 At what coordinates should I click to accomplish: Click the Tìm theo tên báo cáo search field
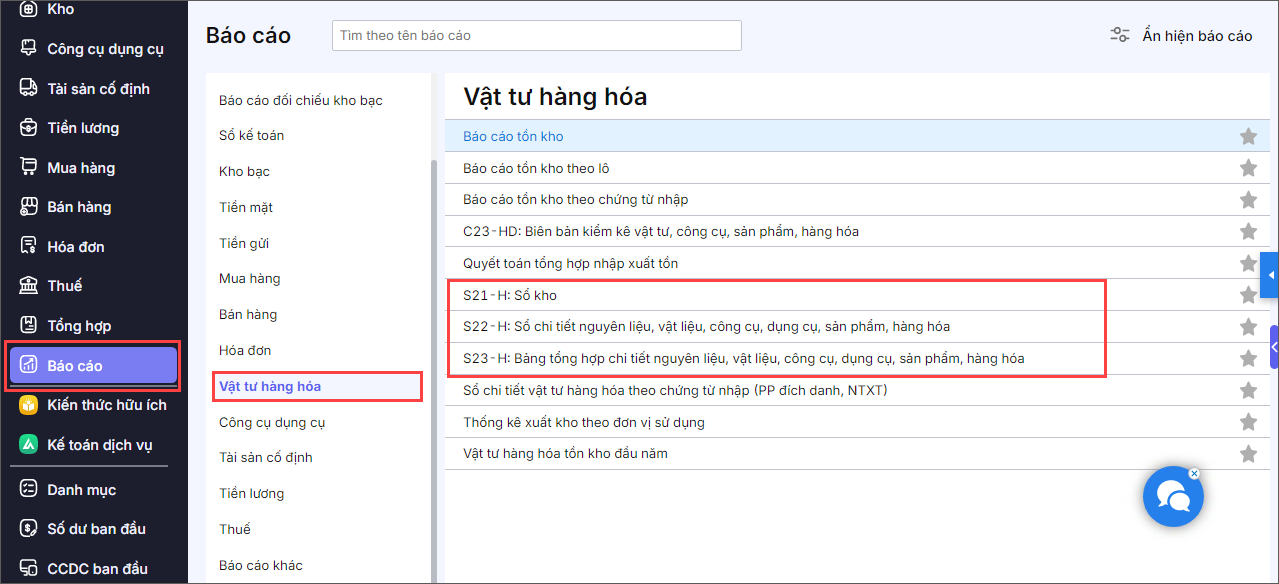536,35
